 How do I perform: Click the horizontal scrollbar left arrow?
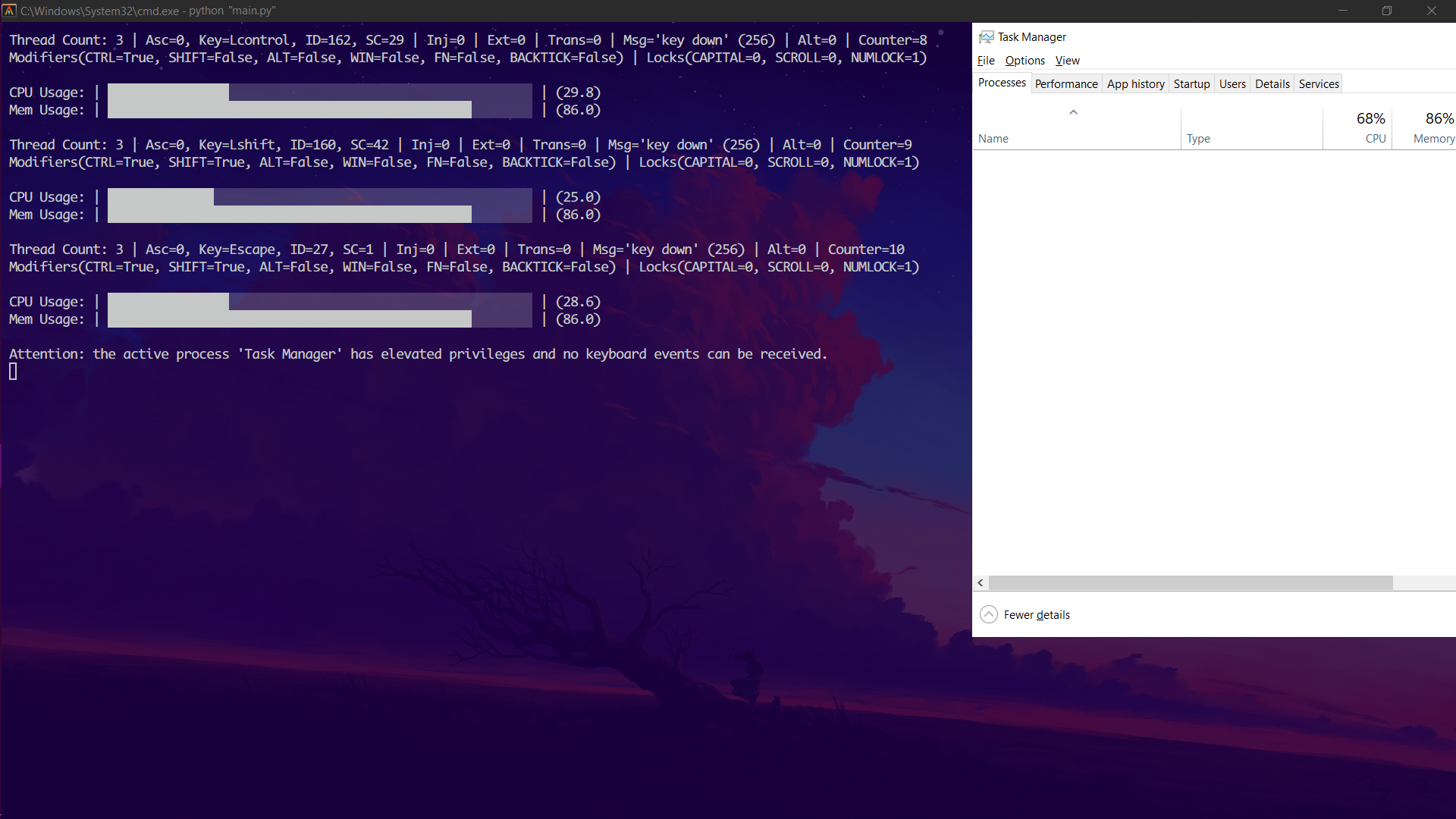pyautogui.click(x=981, y=582)
